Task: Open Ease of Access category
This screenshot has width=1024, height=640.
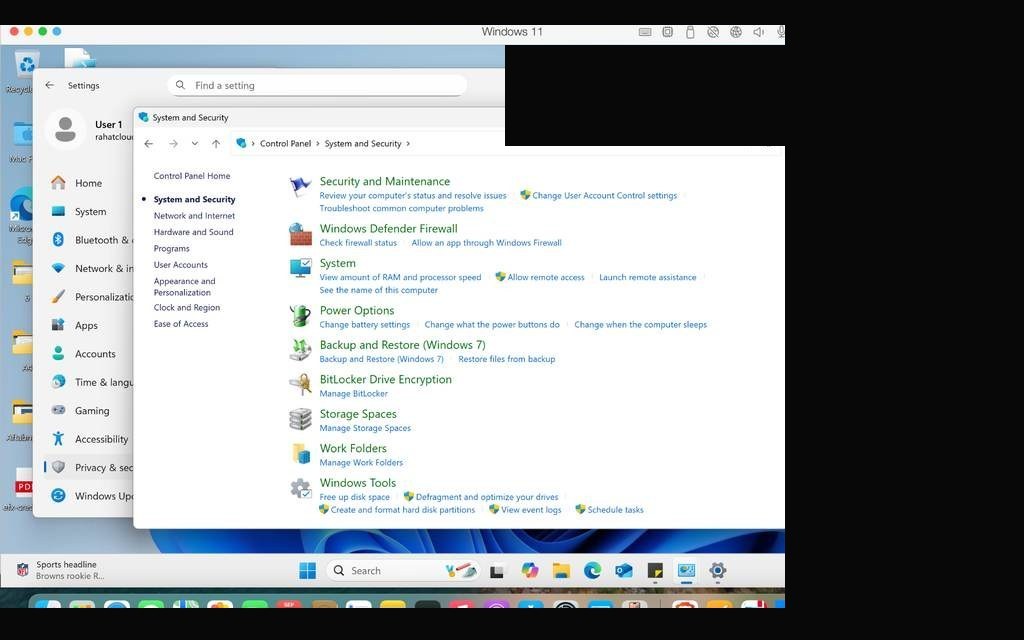Action: coord(181,324)
